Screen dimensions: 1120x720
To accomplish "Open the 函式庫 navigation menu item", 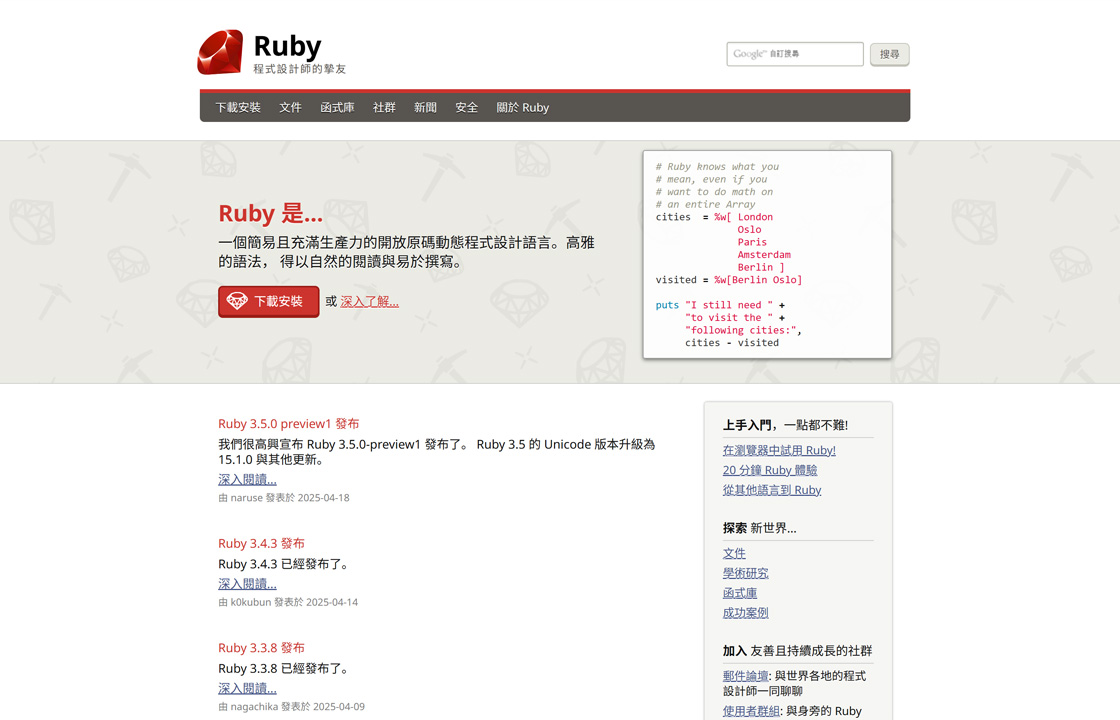I will click(x=337, y=107).
